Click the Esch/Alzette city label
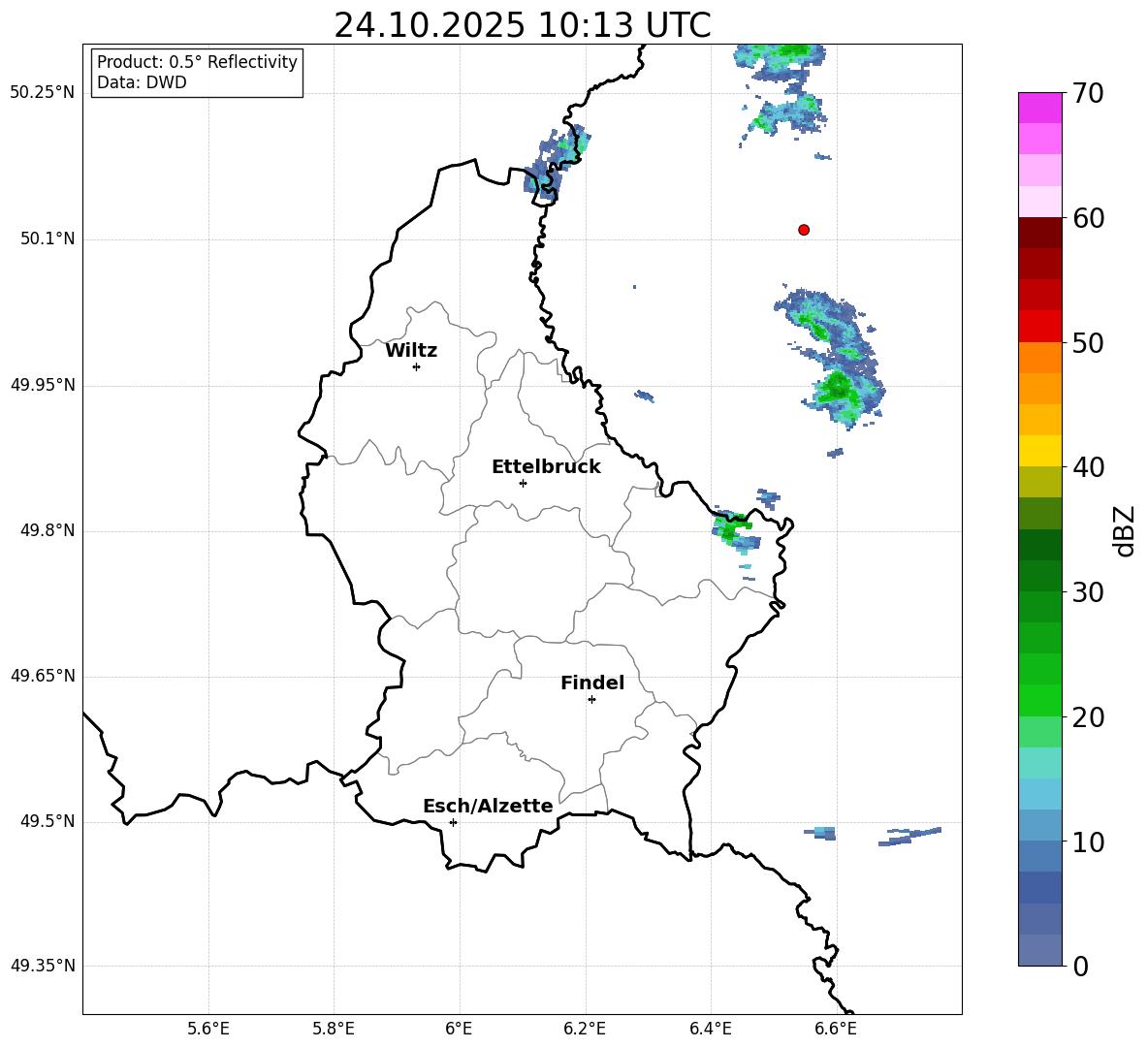This screenshot has height=1048, width=1148. (x=488, y=806)
